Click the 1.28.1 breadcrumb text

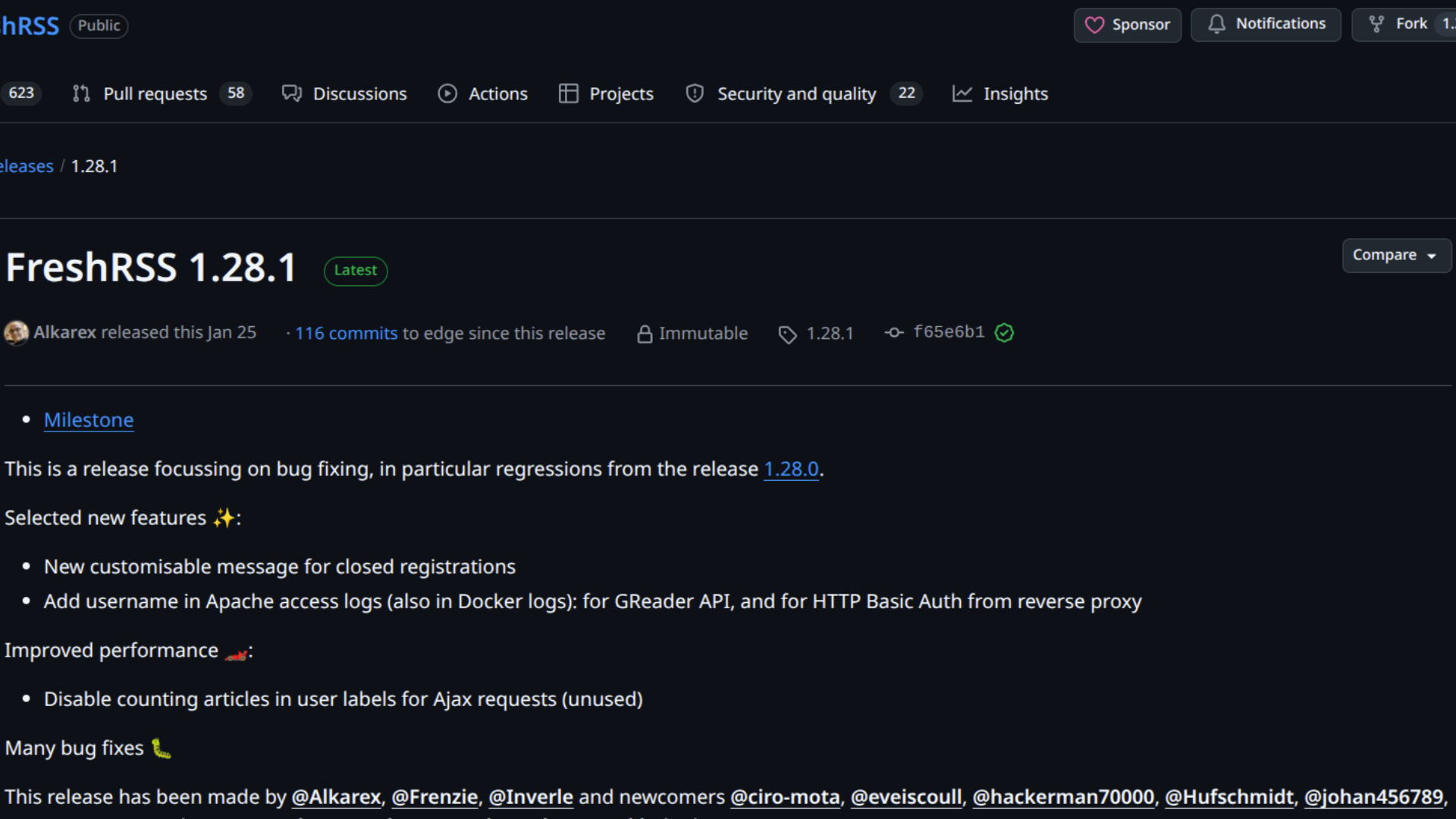(94, 166)
